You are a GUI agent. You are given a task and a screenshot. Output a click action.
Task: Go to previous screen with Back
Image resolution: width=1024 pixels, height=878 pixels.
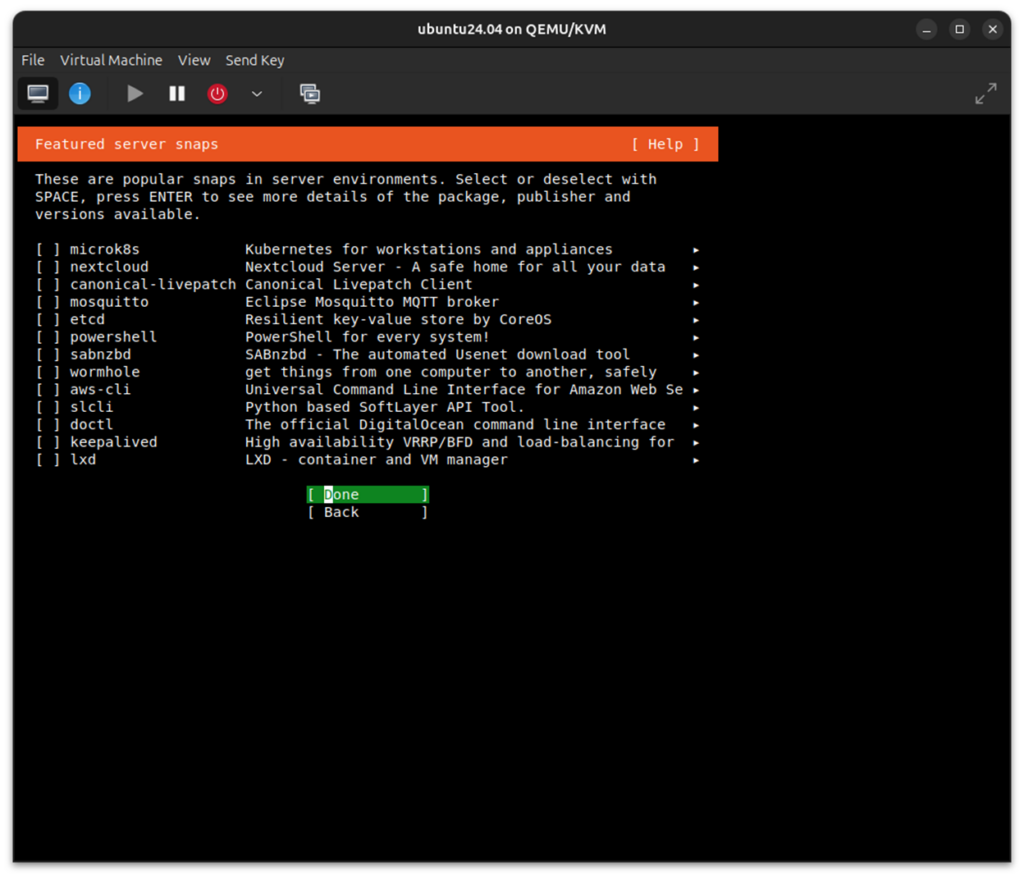[x=367, y=512]
